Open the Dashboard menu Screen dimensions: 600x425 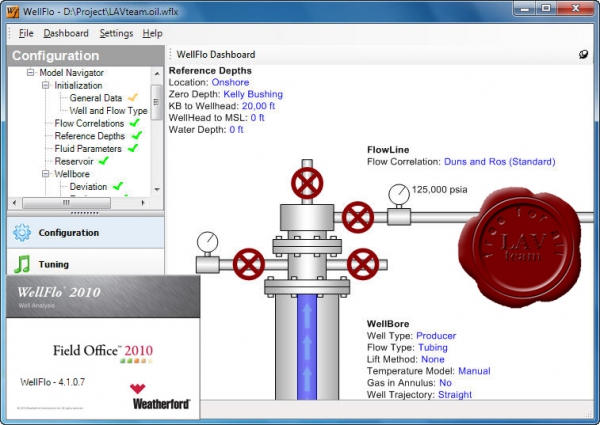click(x=66, y=33)
